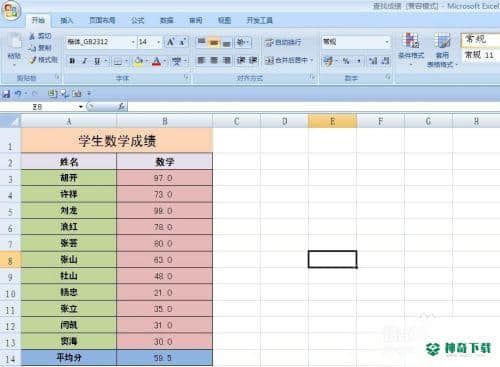Click the 自动换行 wrap text button
500x367 pixels.
[x=283, y=42]
